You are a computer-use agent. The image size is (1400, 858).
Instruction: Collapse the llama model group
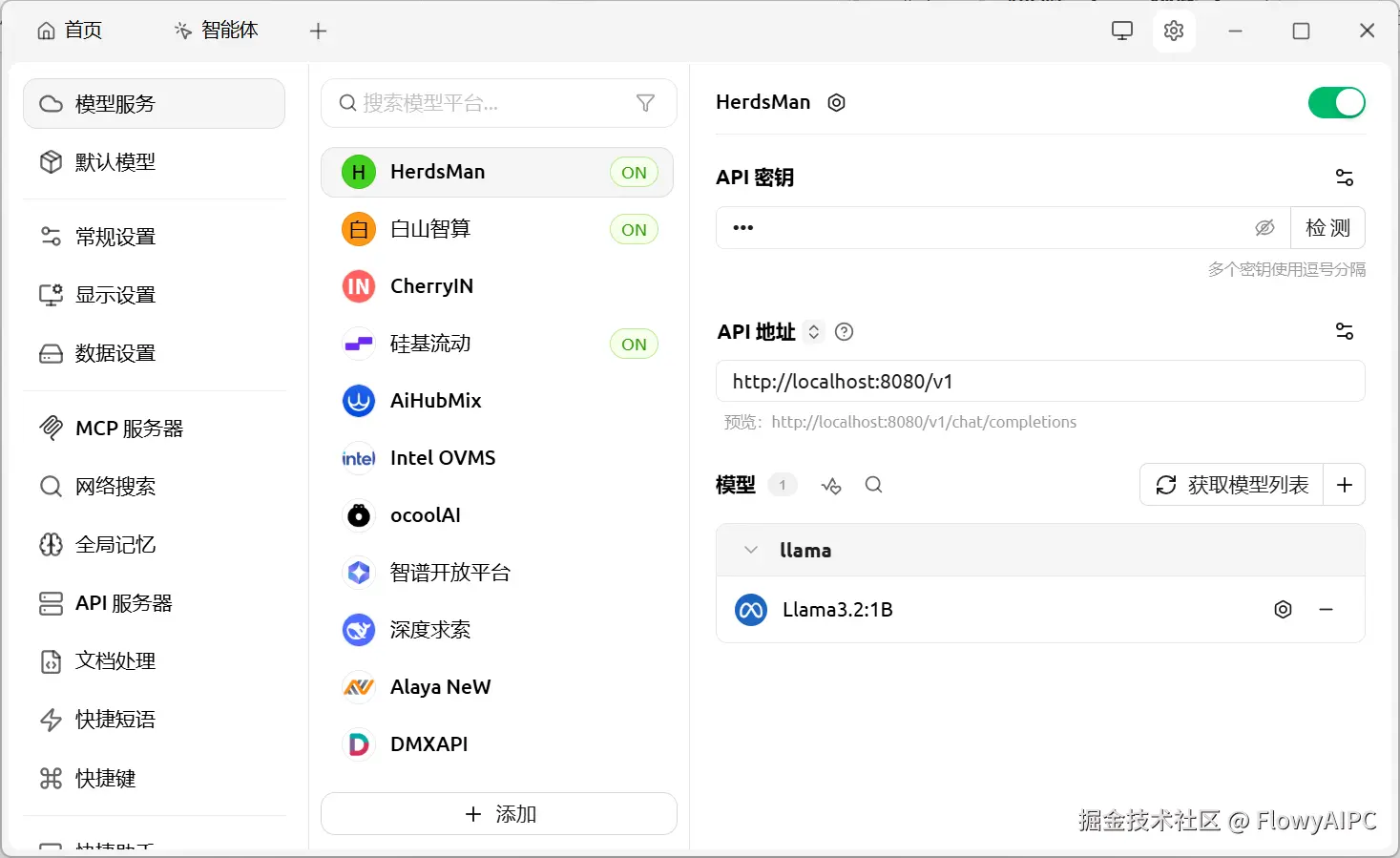point(751,550)
